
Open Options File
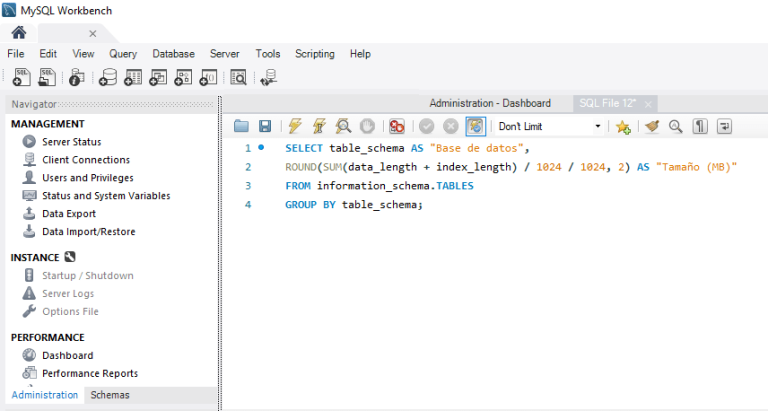[x=70, y=312]
